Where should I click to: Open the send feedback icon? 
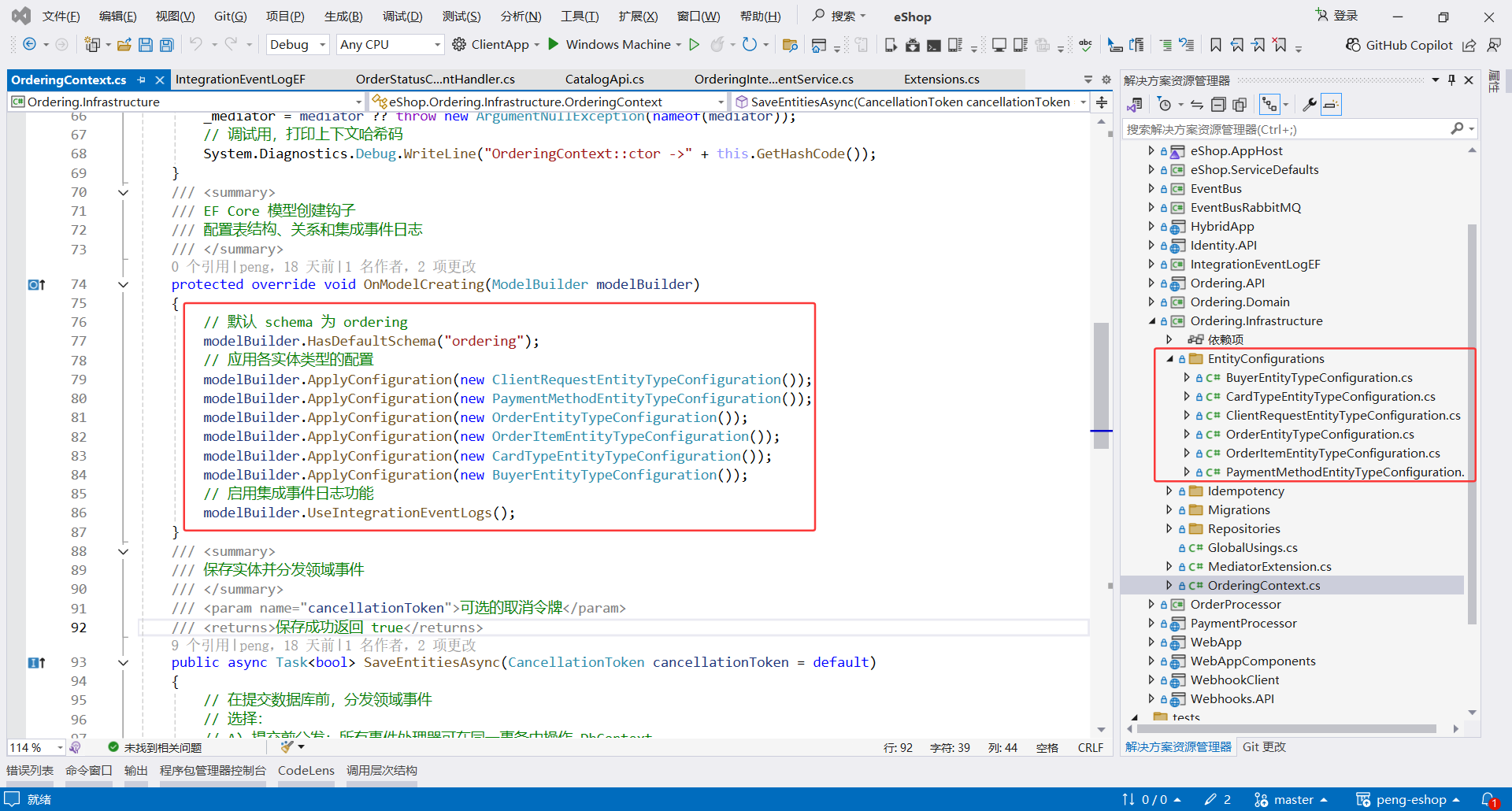(1494, 45)
